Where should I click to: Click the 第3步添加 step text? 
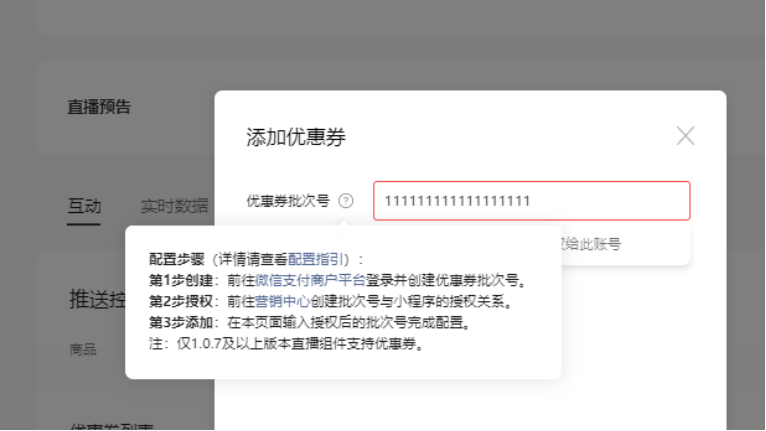[x=176, y=322]
